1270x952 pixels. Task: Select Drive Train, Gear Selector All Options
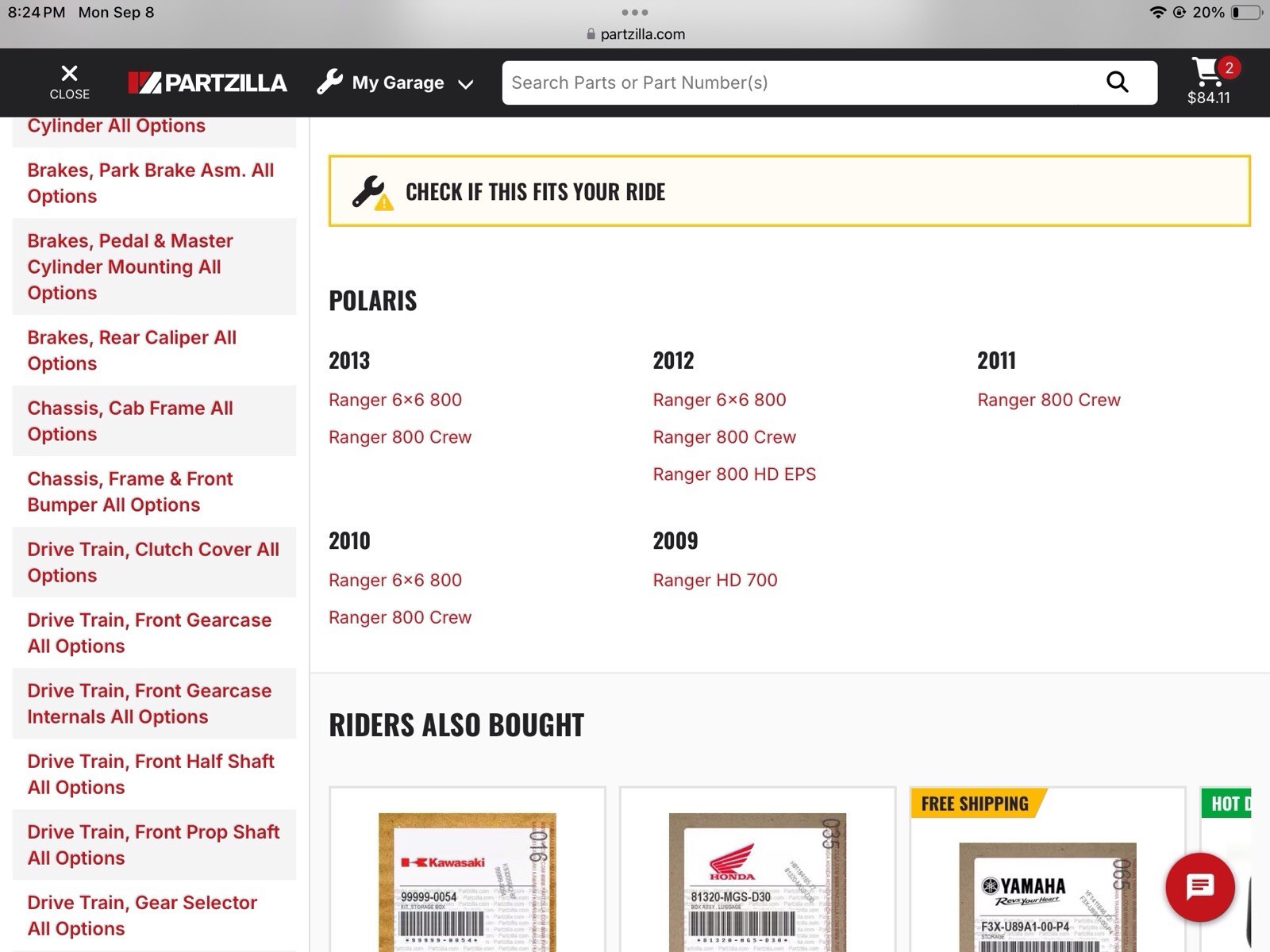click(155, 916)
